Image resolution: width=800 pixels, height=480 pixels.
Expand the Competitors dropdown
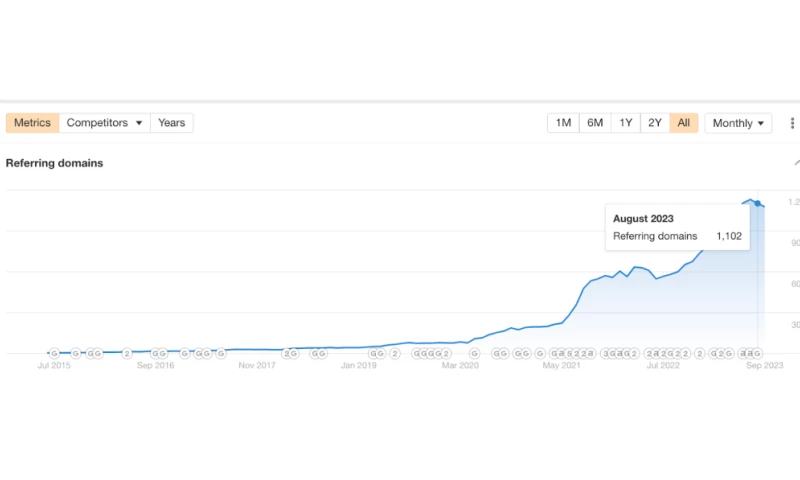pyautogui.click(x=105, y=123)
